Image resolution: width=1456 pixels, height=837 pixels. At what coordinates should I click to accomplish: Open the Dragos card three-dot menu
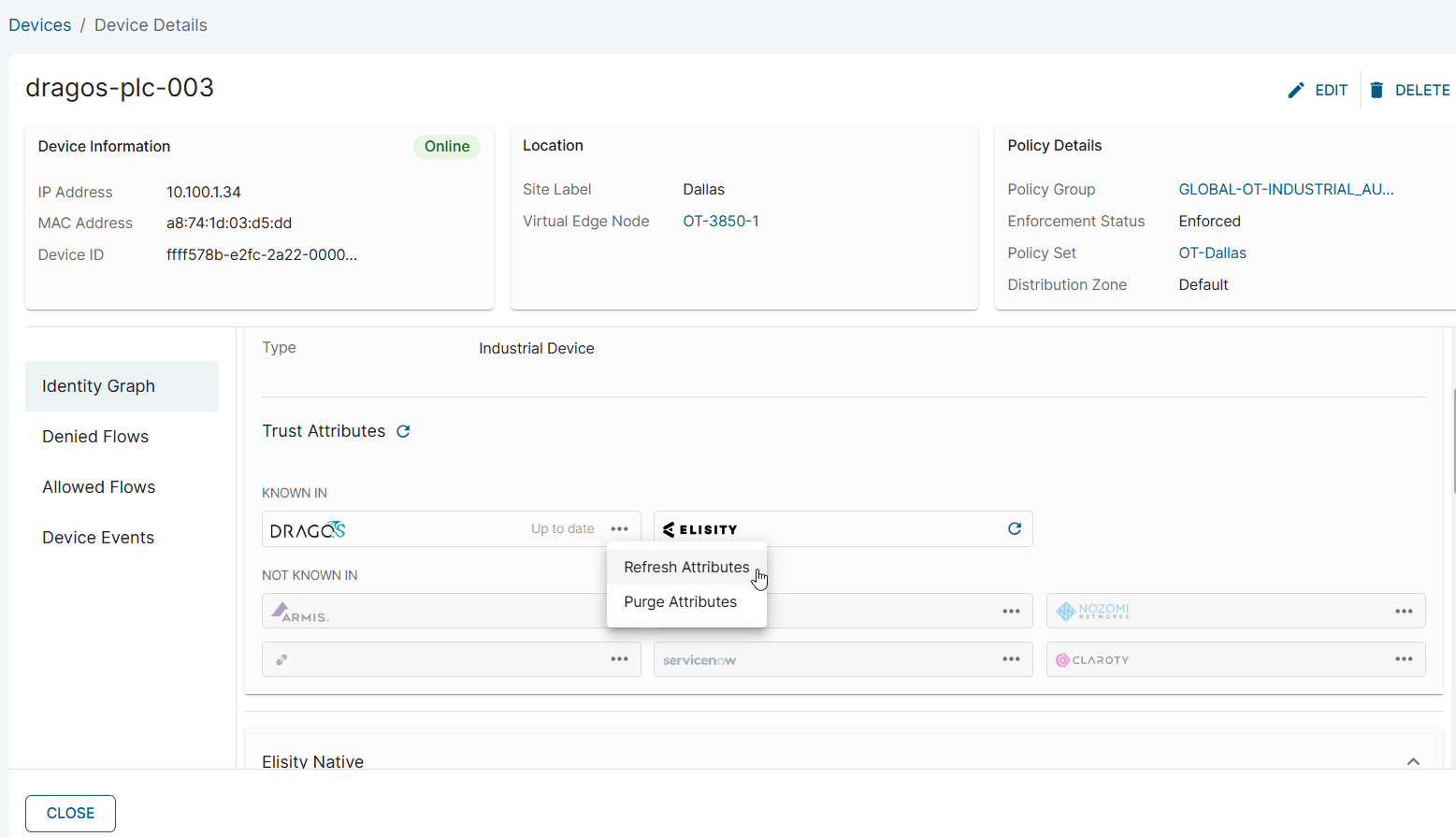pos(619,528)
